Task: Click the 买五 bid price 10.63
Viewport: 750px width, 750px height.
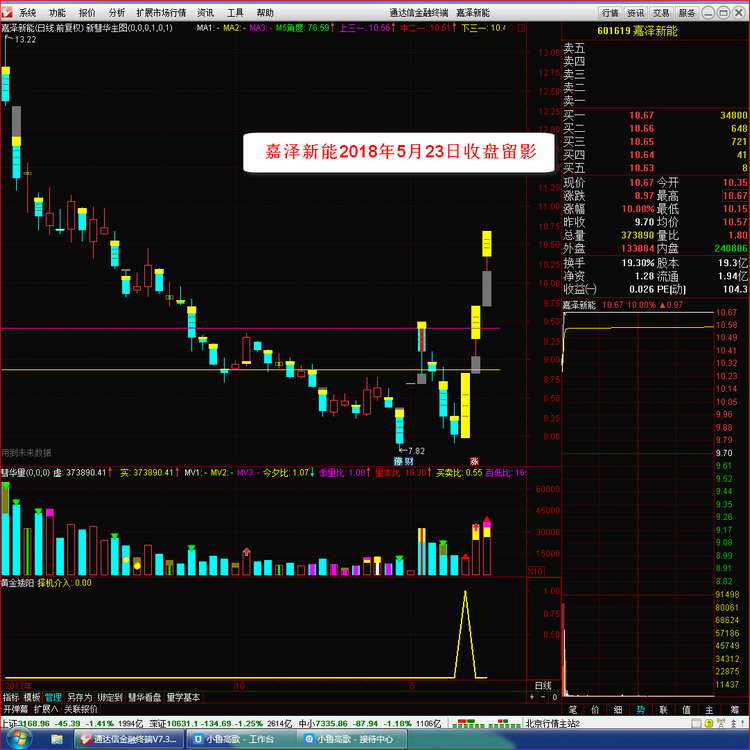Action: [x=641, y=168]
